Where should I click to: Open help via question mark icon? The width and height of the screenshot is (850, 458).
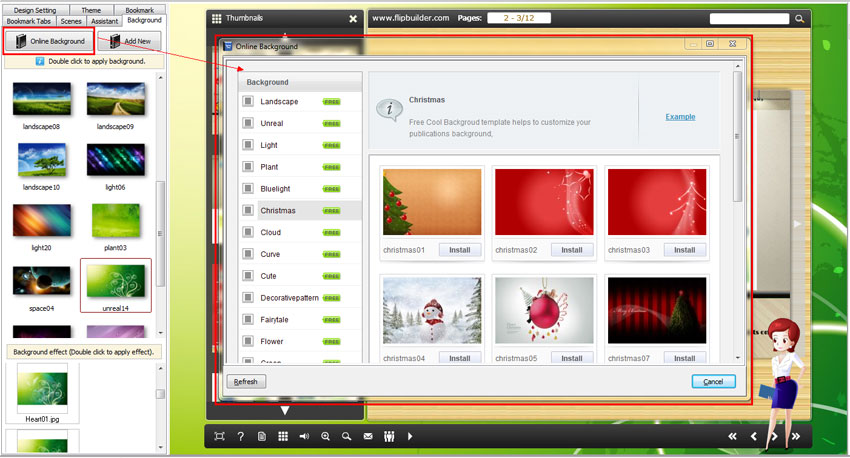point(240,436)
